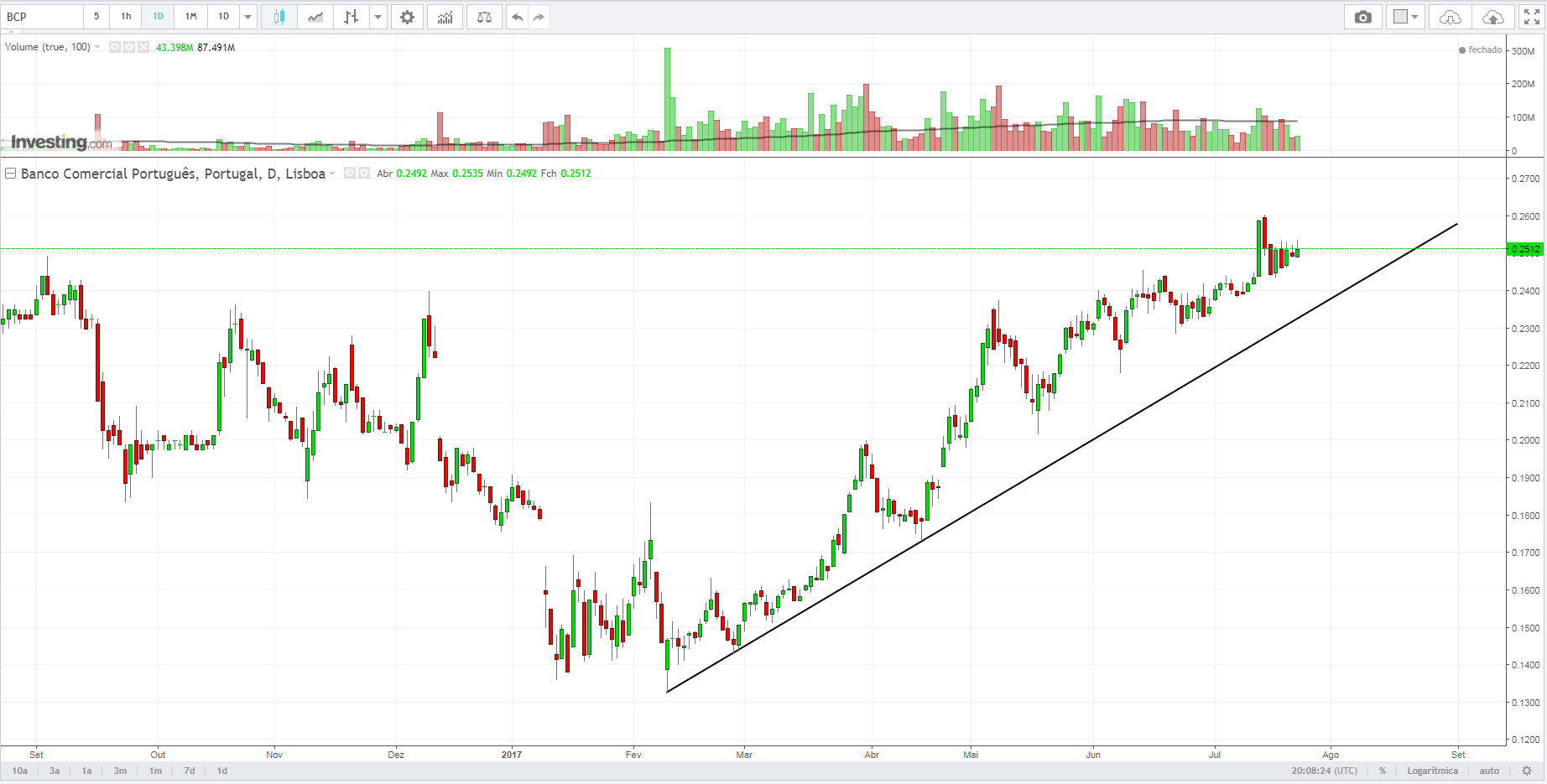
Task: Take a chart snapshot with camera icon
Action: pos(1363,17)
